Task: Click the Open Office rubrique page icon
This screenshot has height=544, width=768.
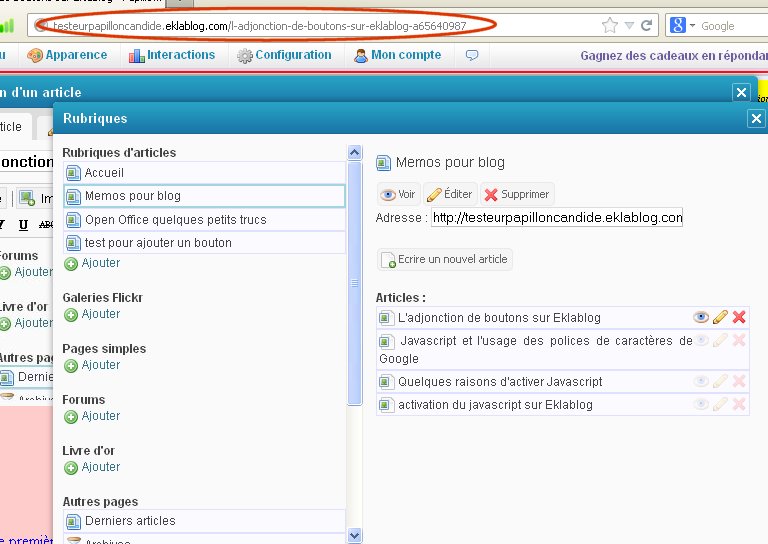Action: [x=73, y=220]
